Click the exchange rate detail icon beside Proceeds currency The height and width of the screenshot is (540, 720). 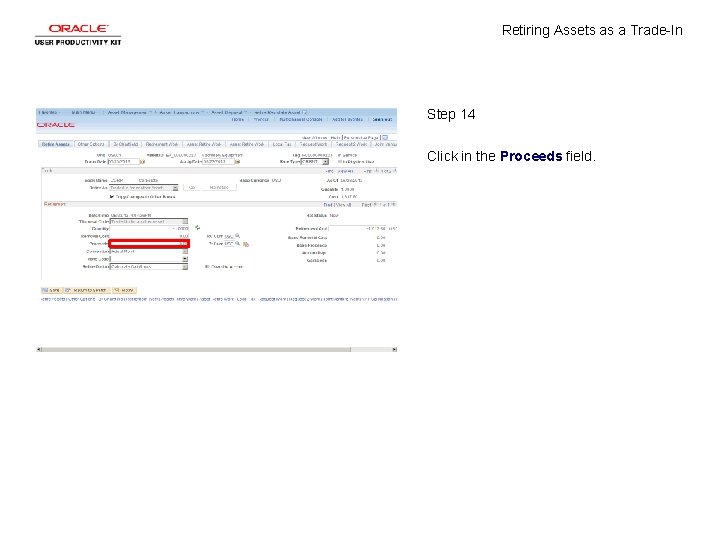[x=246, y=244]
